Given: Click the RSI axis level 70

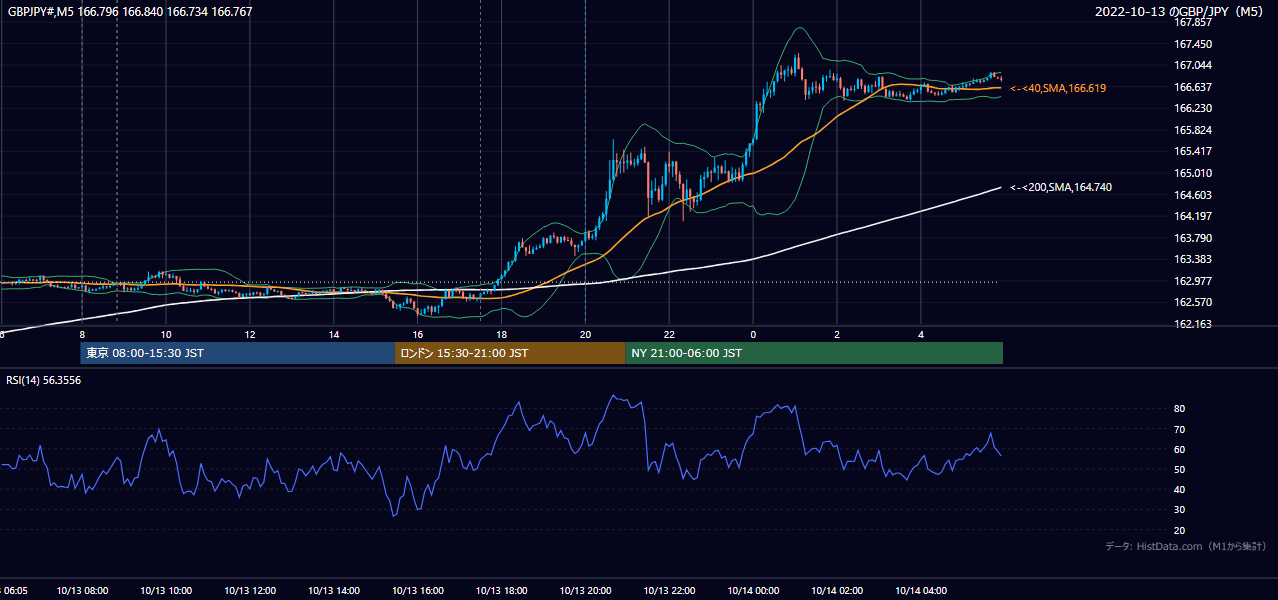Looking at the screenshot, I should (x=1180, y=429).
